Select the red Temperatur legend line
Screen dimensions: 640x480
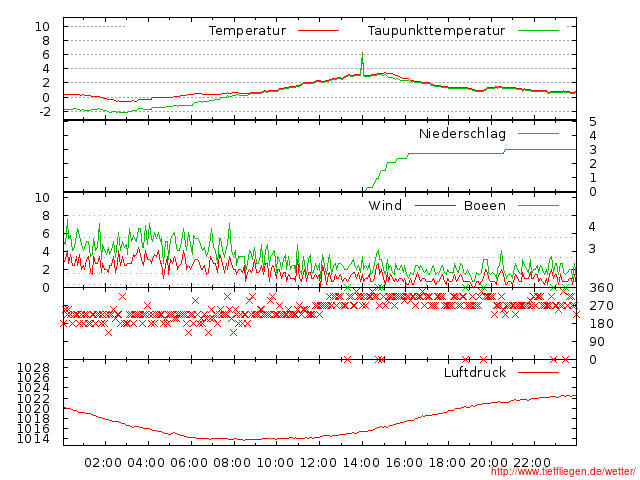(318, 31)
